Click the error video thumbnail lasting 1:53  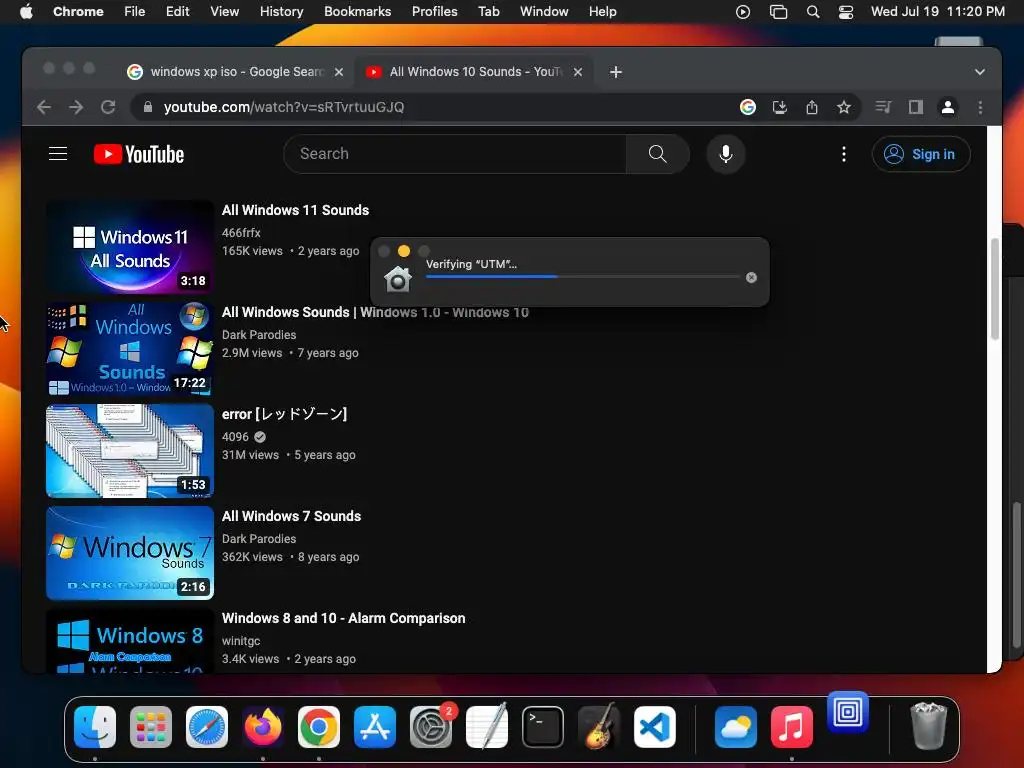[130, 451]
